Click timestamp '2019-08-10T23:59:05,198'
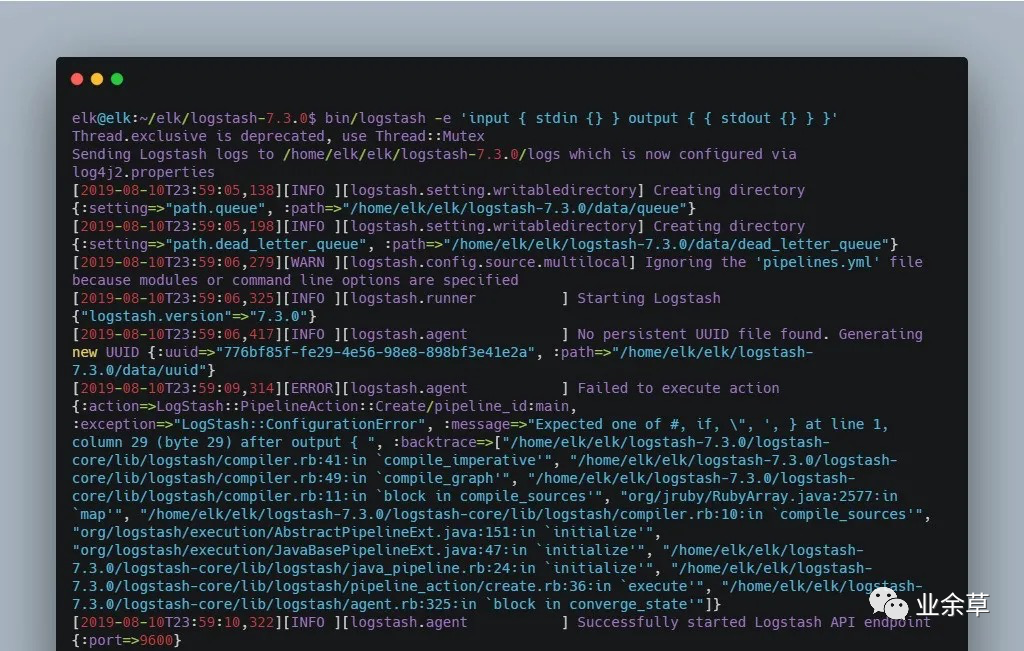This screenshot has height=651, width=1024. 178,226
